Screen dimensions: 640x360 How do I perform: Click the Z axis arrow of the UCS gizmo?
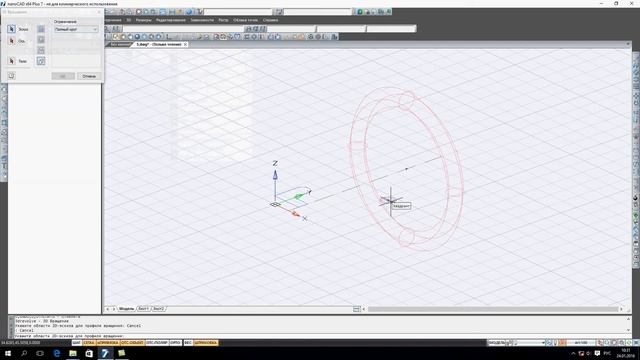coord(275,175)
